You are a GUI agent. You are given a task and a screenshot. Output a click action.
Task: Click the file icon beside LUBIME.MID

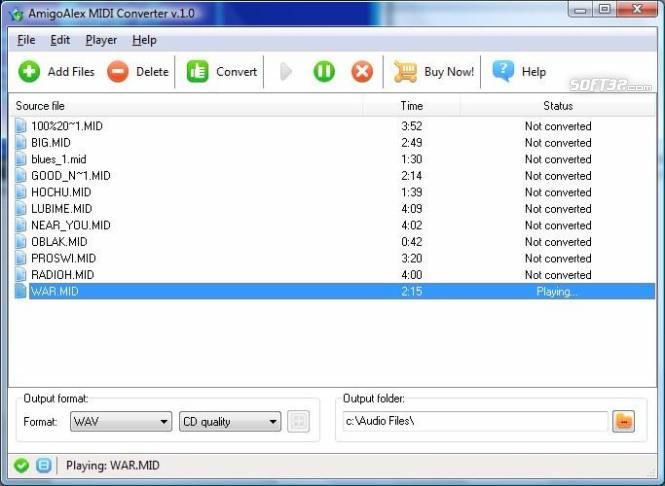coord(21,209)
